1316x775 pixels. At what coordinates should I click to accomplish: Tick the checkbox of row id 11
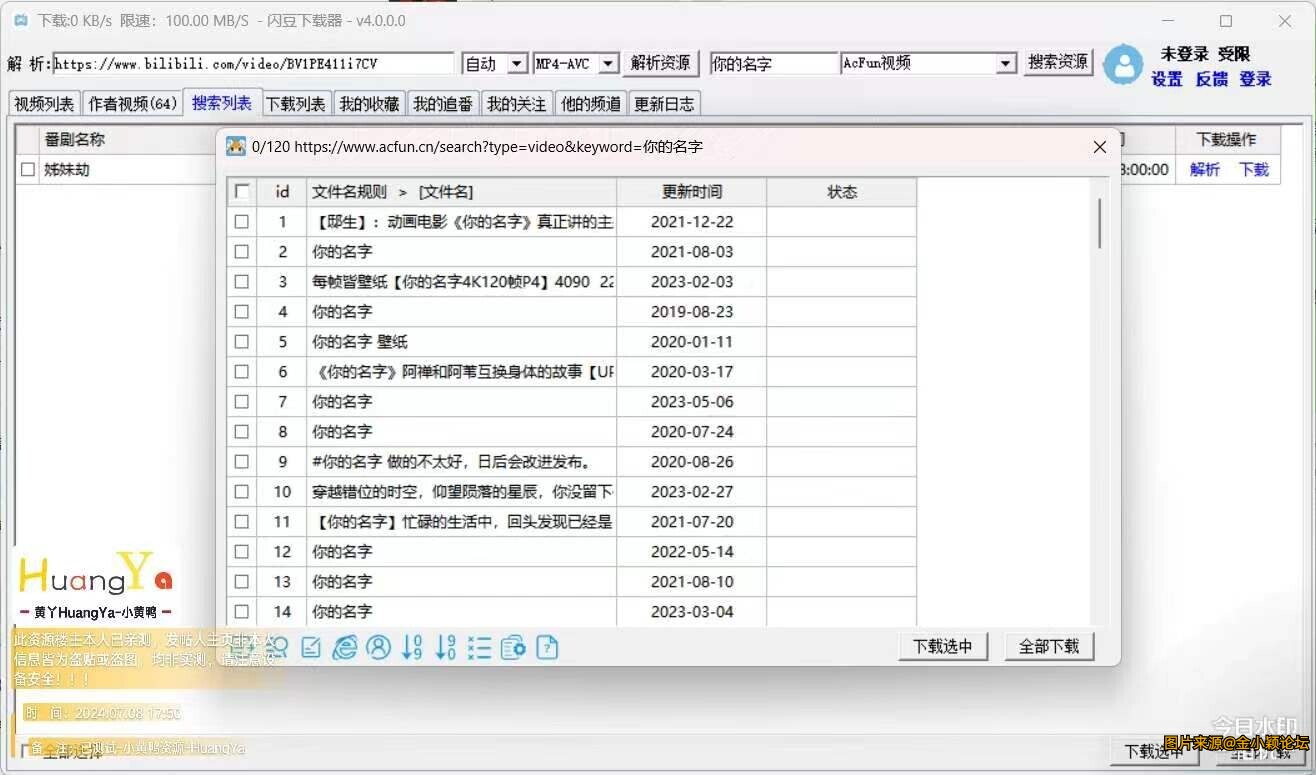(x=242, y=522)
